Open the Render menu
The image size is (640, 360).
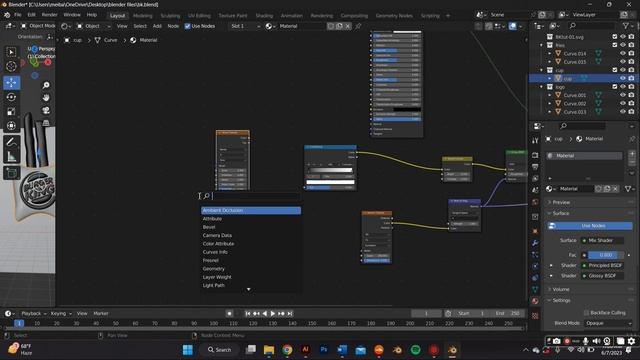pos(49,15)
